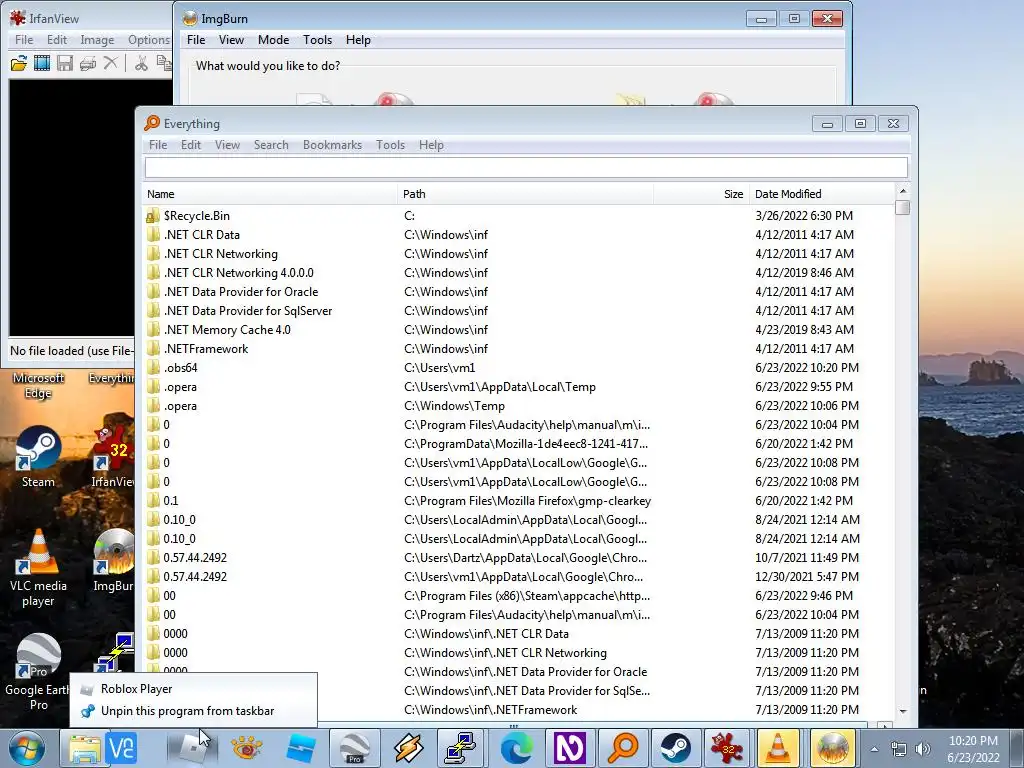1024x768 pixels.
Task: Open the Steam desktop shortcut
Action: click(38, 456)
